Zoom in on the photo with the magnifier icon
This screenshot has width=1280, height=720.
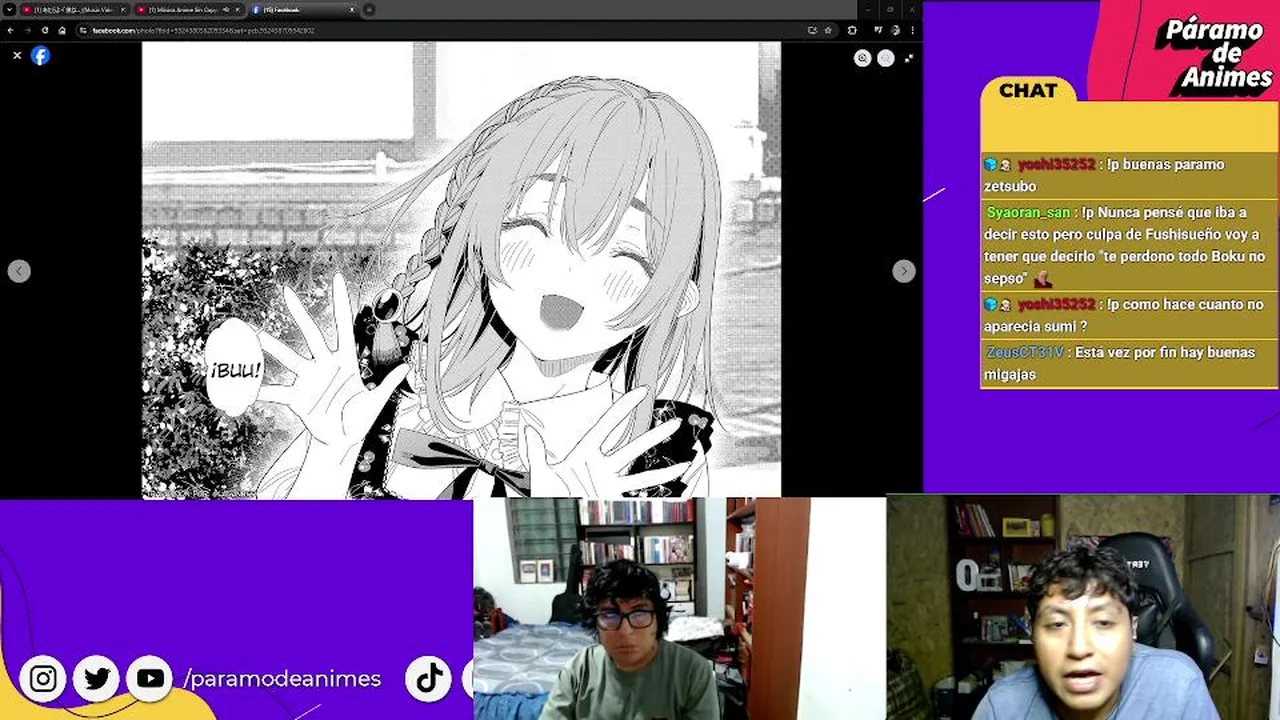tap(862, 58)
